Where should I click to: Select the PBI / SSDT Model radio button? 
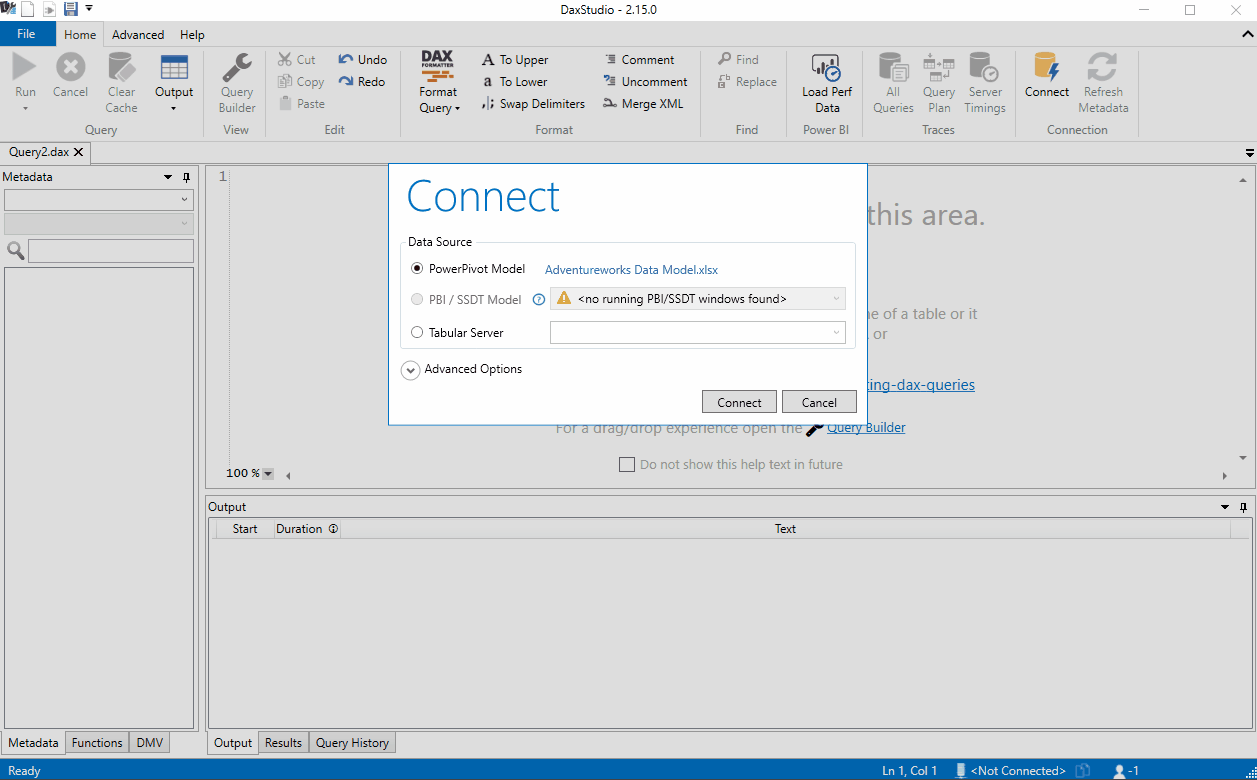[x=417, y=299]
